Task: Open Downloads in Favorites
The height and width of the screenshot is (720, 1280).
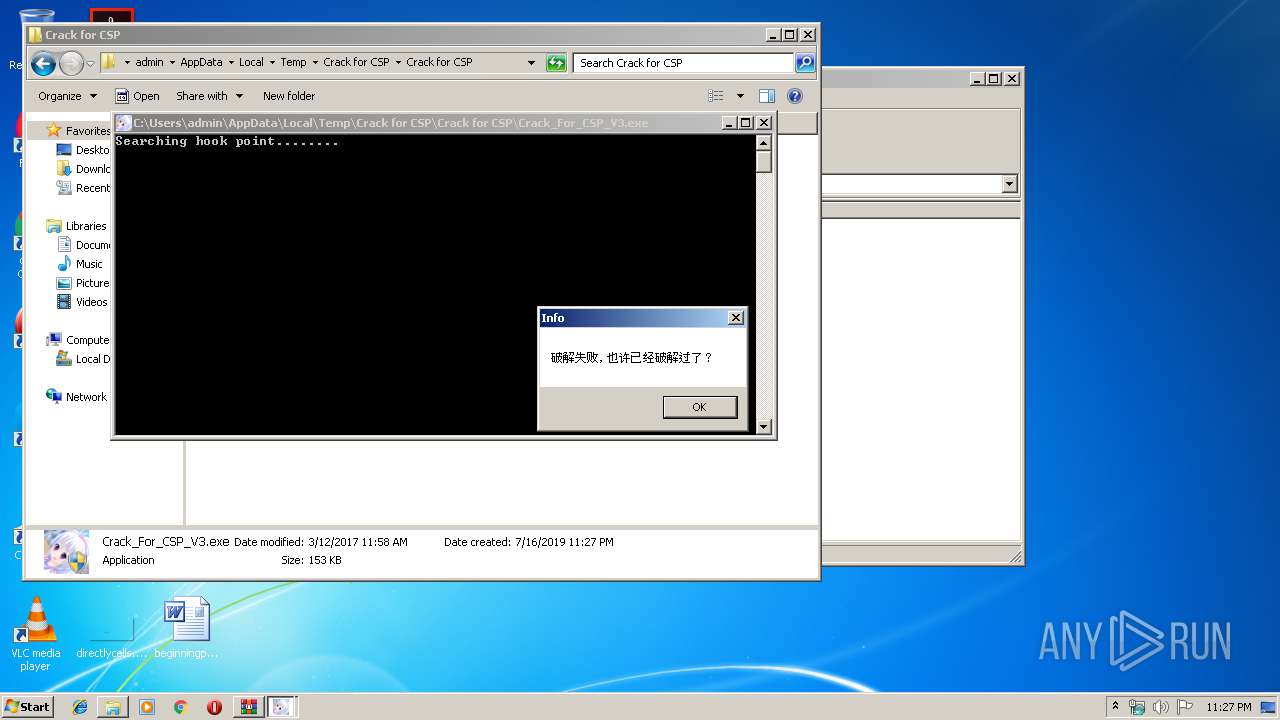Action: coord(84,169)
